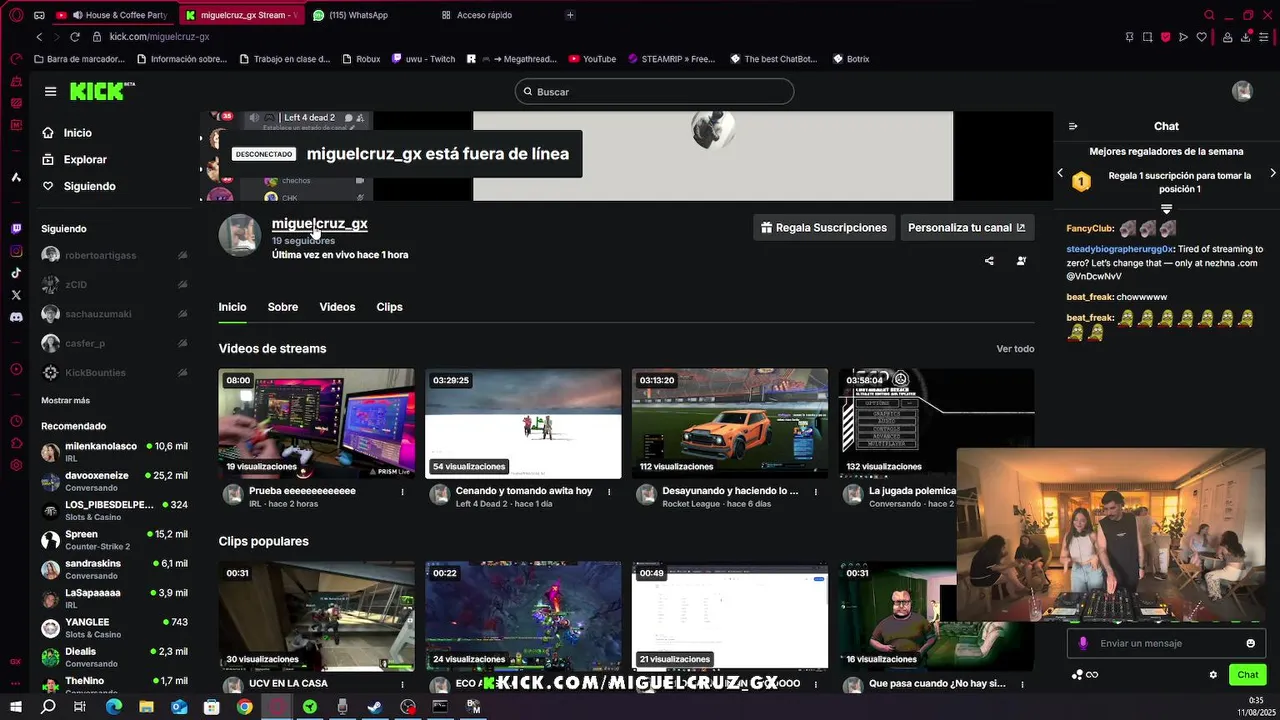
Task: Click the moderators user icon
Action: (x=1021, y=261)
